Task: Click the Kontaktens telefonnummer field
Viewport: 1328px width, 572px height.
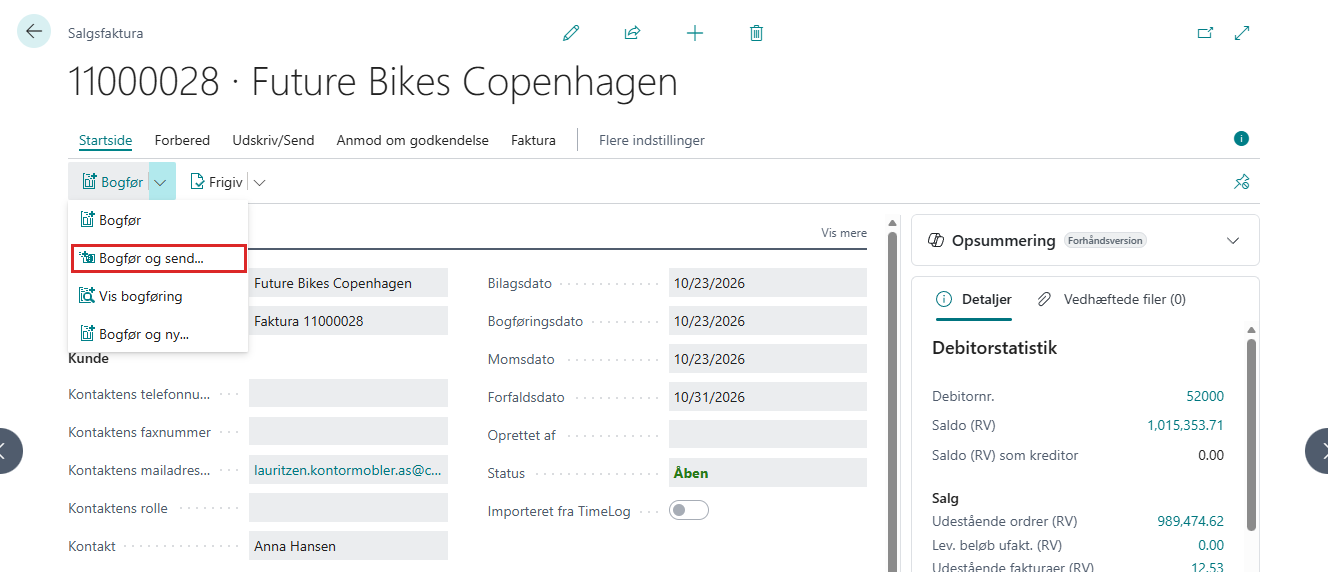Action: tap(348, 393)
